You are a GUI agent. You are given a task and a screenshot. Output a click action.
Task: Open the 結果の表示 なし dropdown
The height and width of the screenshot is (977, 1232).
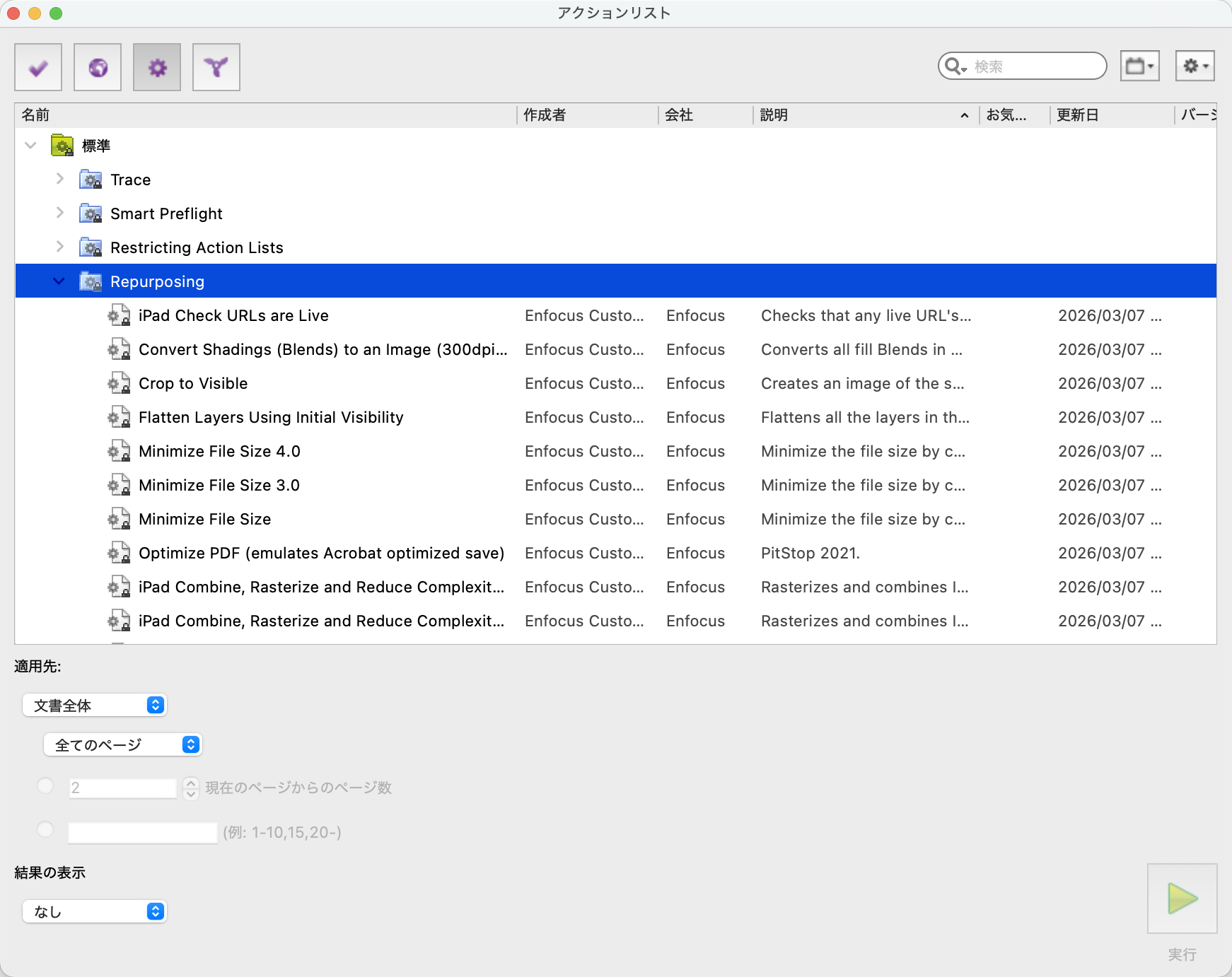click(95, 912)
